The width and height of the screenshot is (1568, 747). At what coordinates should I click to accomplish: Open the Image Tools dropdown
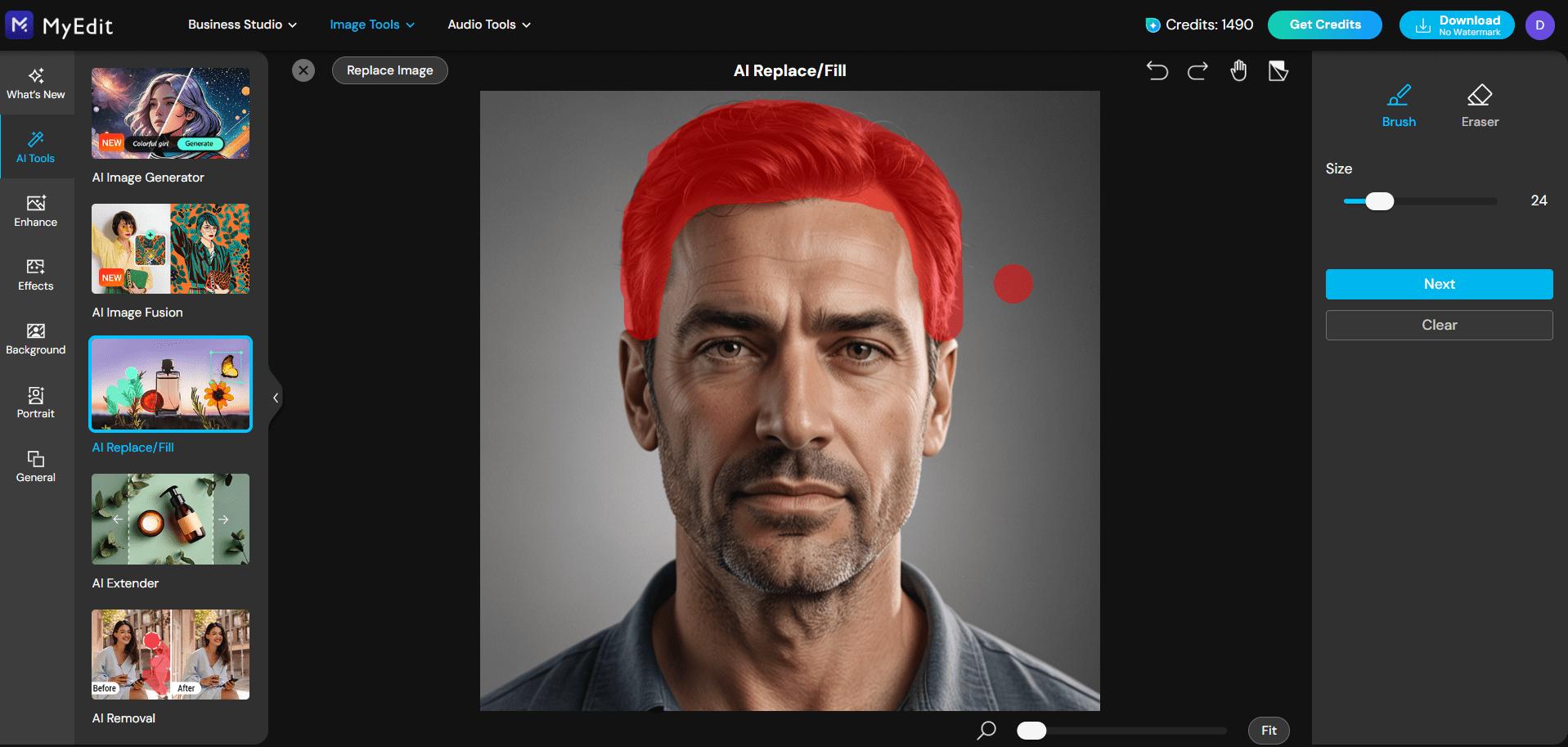[371, 25]
